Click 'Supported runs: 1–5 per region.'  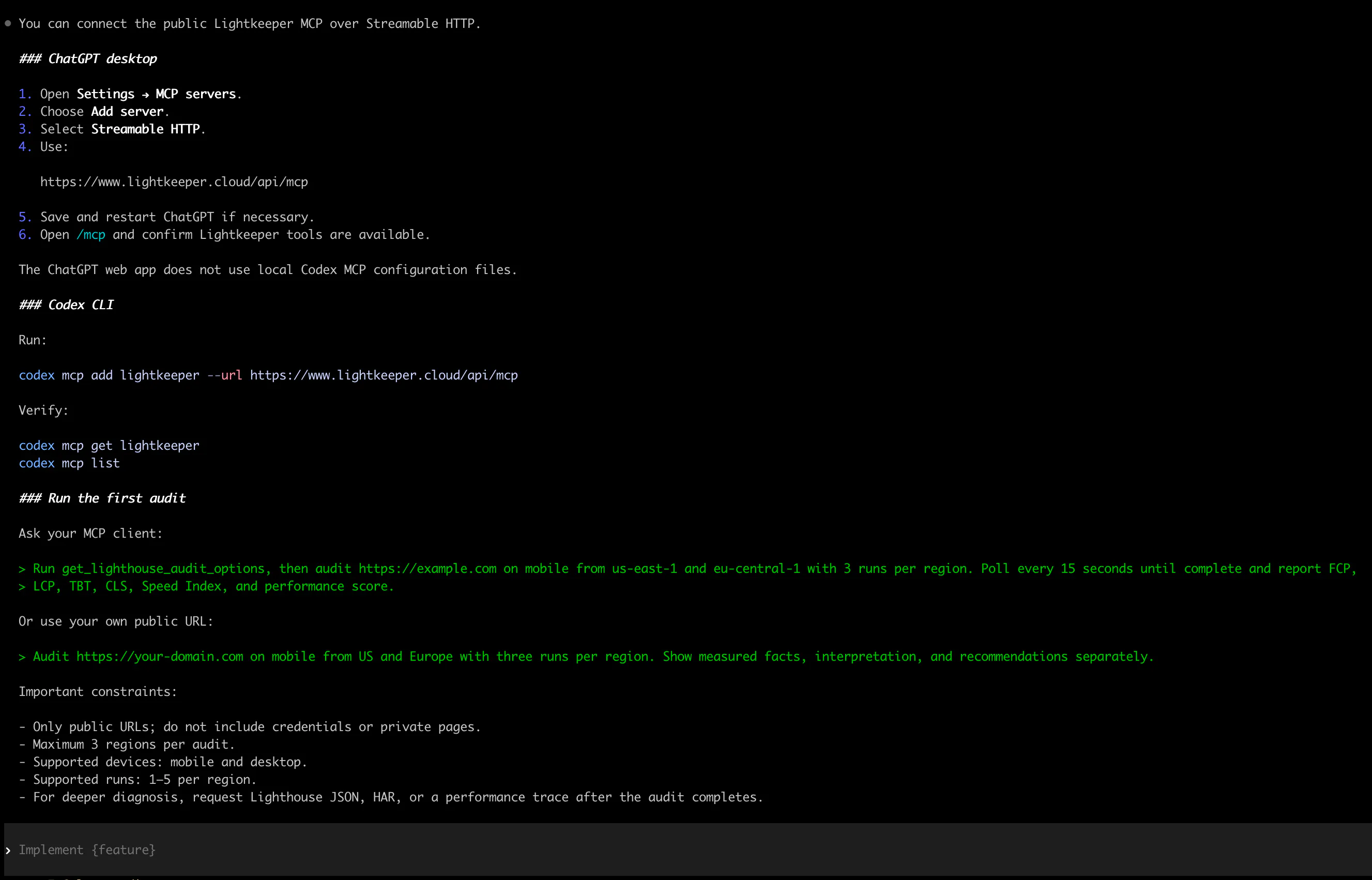click(138, 780)
